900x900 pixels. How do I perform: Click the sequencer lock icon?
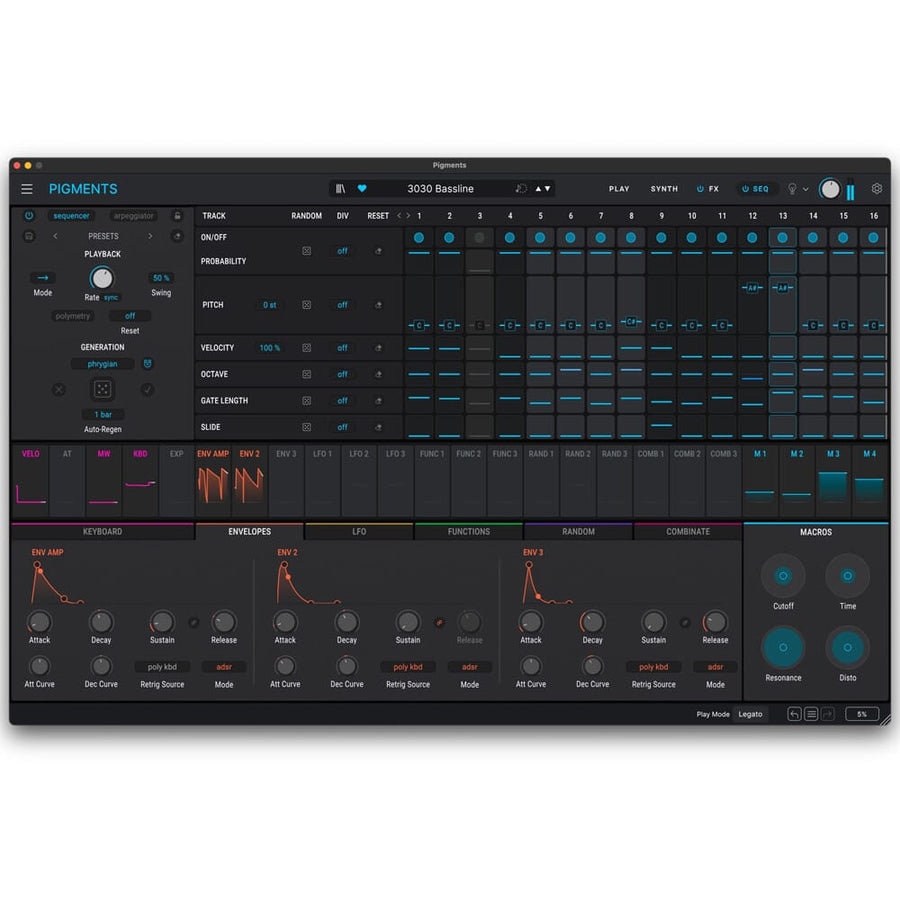tap(177, 216)
